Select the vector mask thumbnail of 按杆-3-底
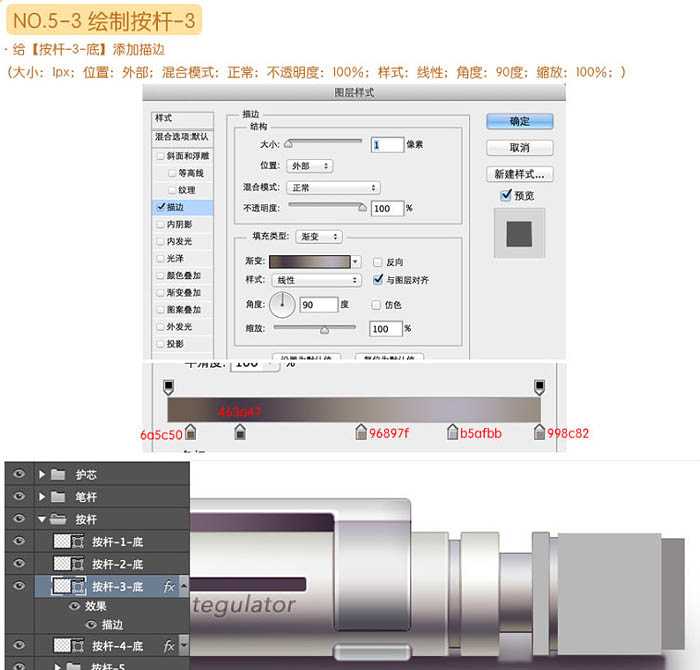The image size is (700, 670). (79, 586)
